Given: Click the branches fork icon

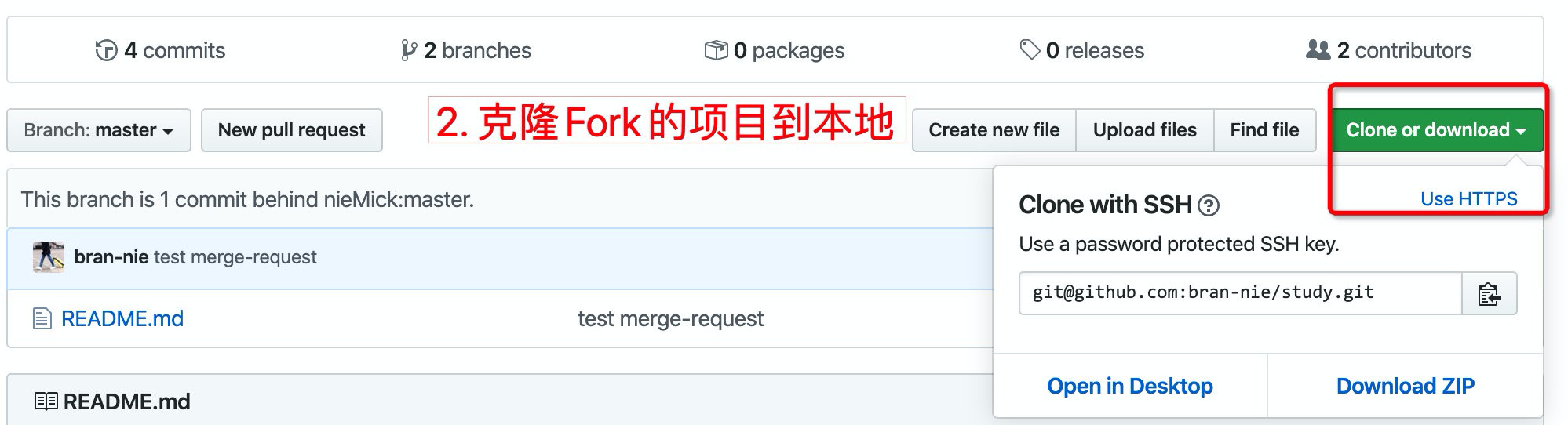Looking at the screenshot, I should pos(408,50).
